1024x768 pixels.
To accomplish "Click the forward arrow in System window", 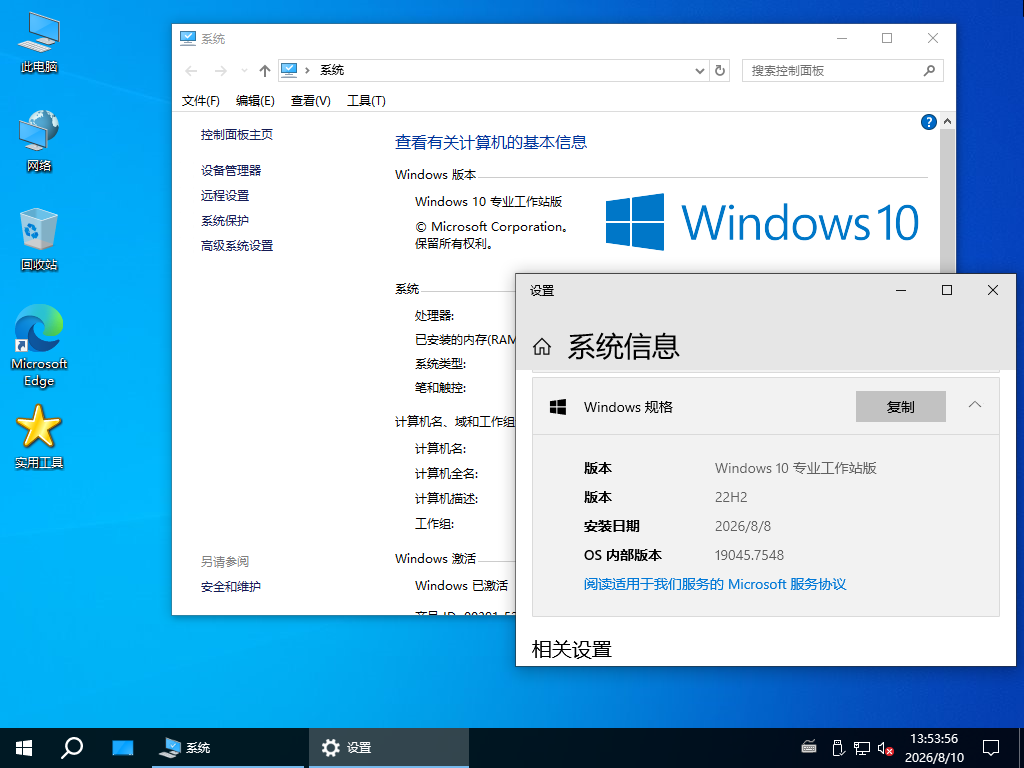I will pos(221,71).
